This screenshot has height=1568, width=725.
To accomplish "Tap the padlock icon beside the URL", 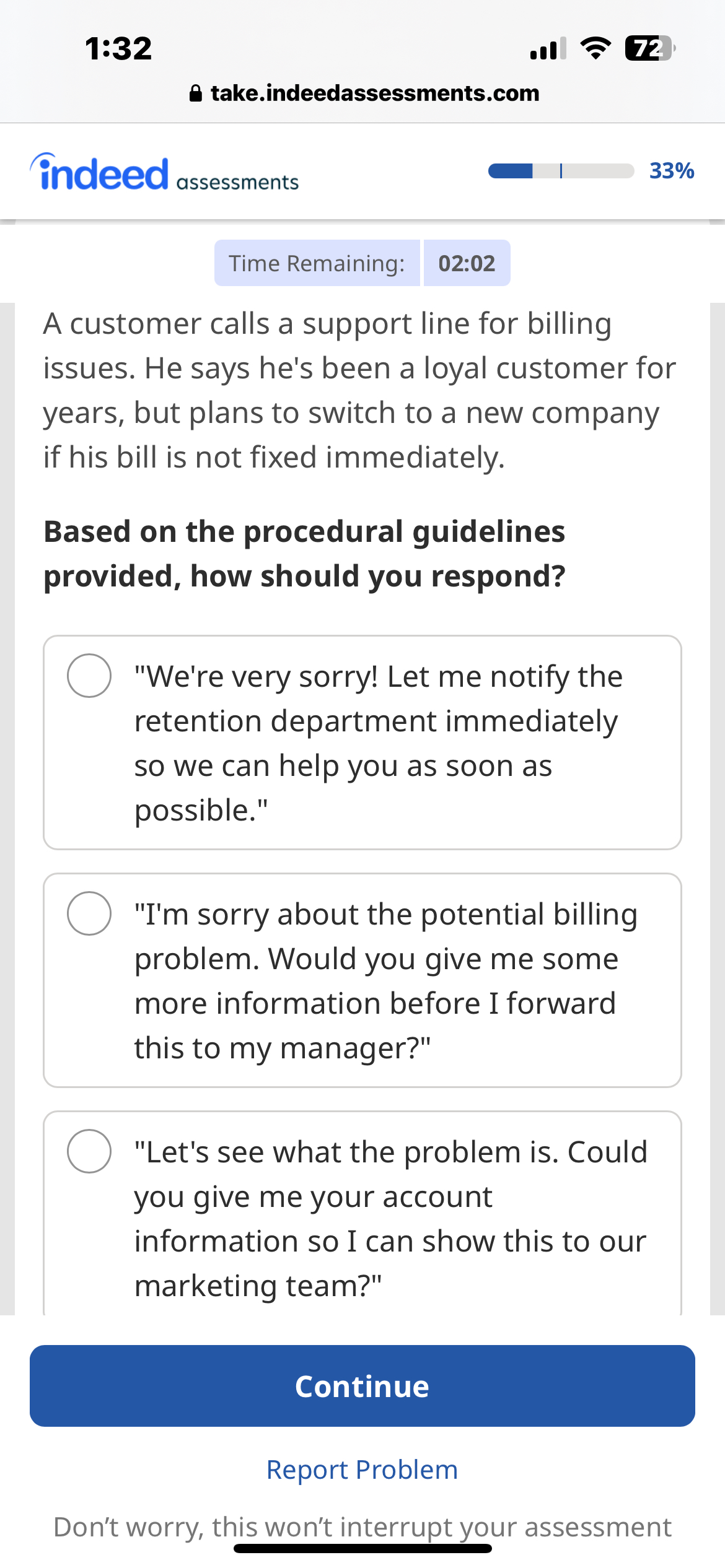I will [x=196, y=93].
